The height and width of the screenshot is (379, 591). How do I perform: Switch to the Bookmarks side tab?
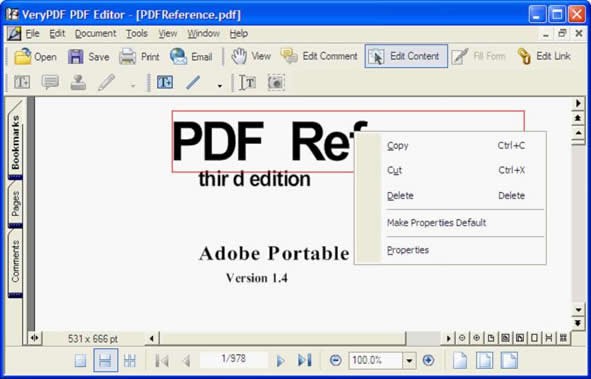[15, 142]
